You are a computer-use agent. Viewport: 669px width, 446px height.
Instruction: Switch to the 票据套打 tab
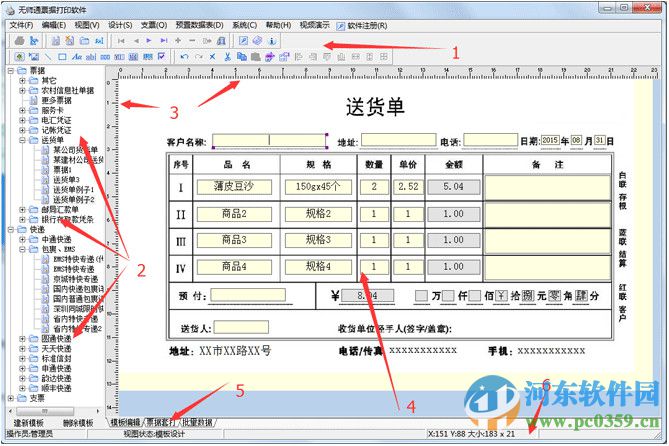tap(160, 423)
